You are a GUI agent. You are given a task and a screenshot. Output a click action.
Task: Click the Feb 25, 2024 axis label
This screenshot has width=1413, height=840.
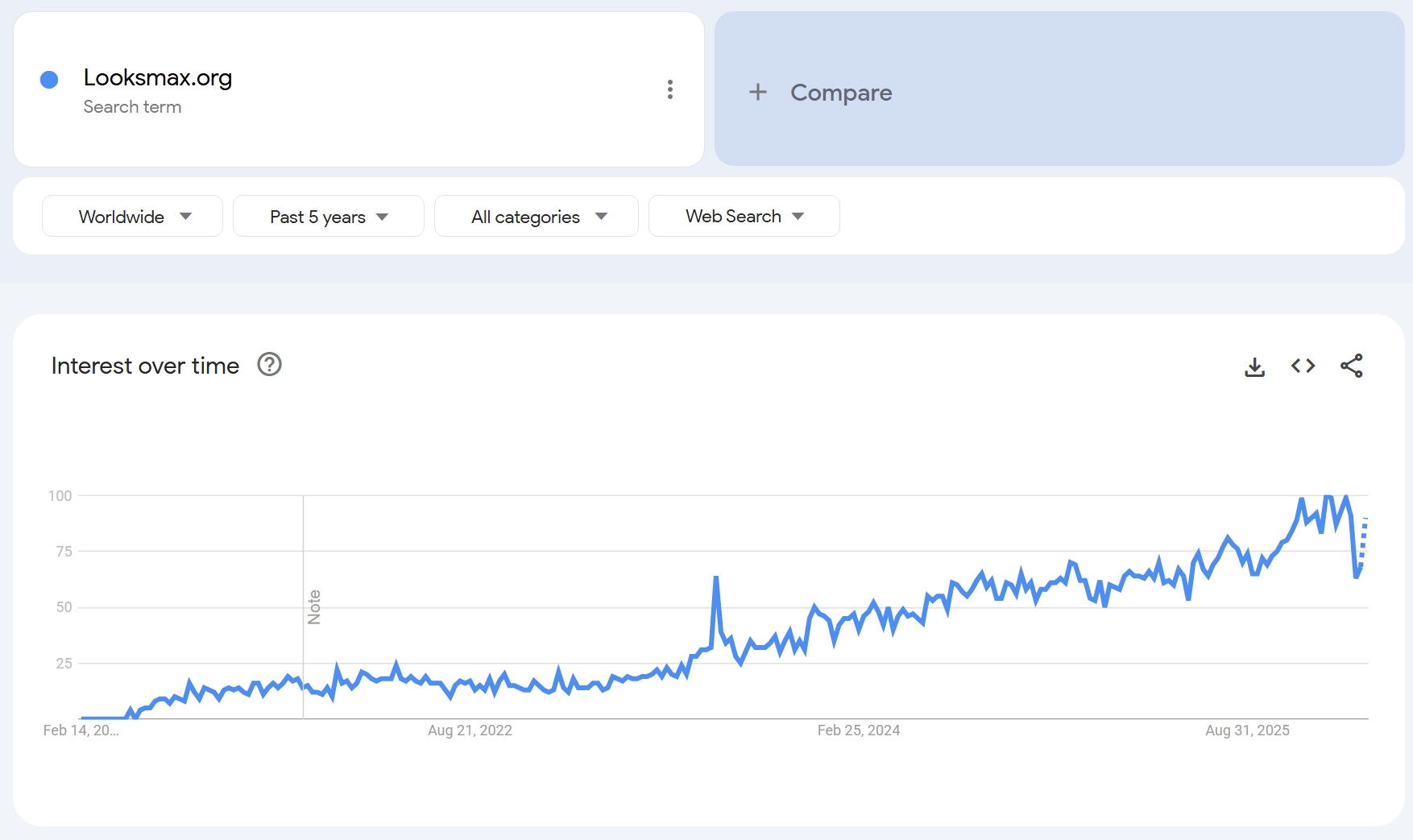coord(858,730)
